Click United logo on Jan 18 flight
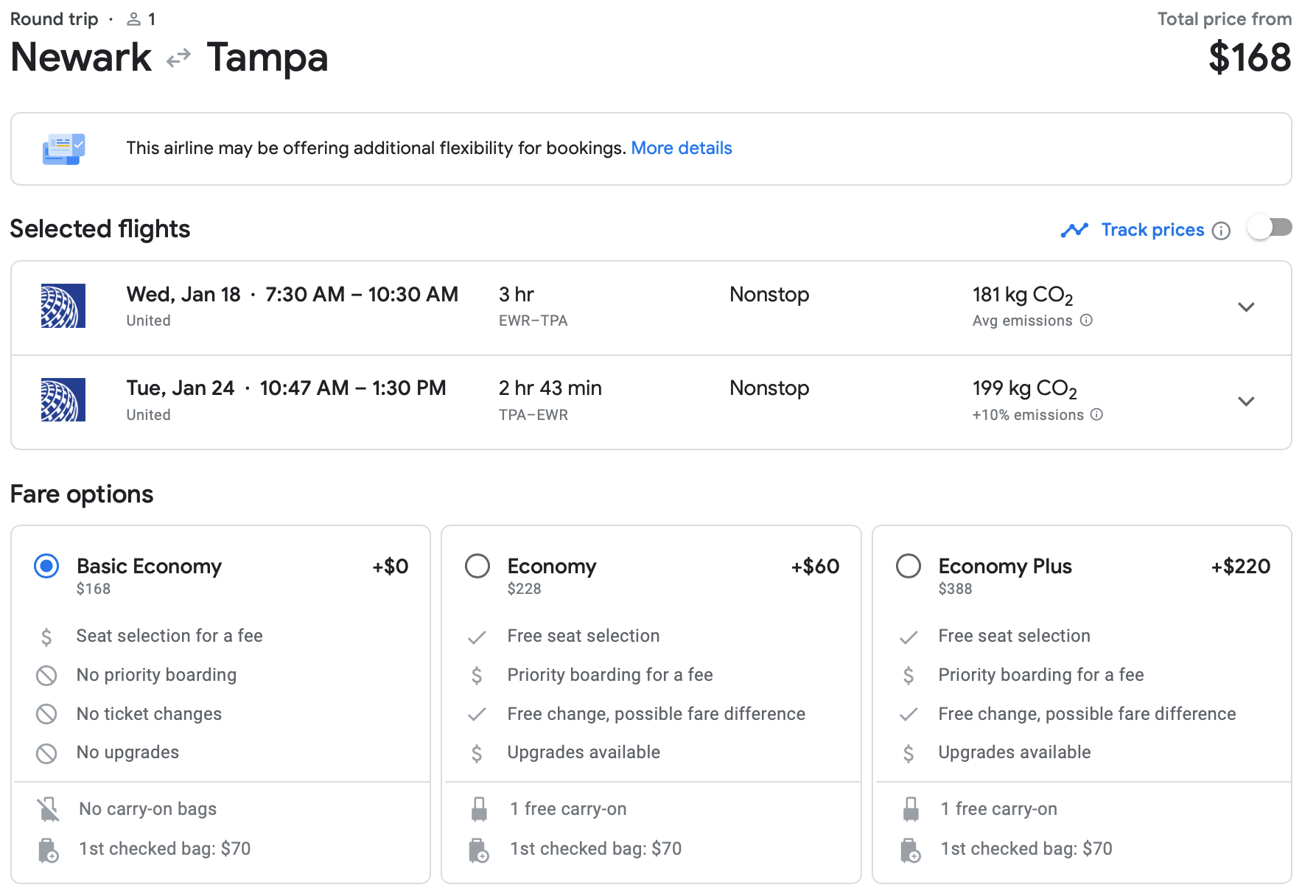 [63, 306]
